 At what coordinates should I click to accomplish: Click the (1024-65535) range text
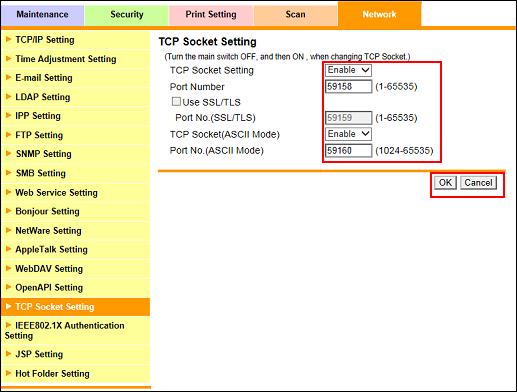coord(404,151)
